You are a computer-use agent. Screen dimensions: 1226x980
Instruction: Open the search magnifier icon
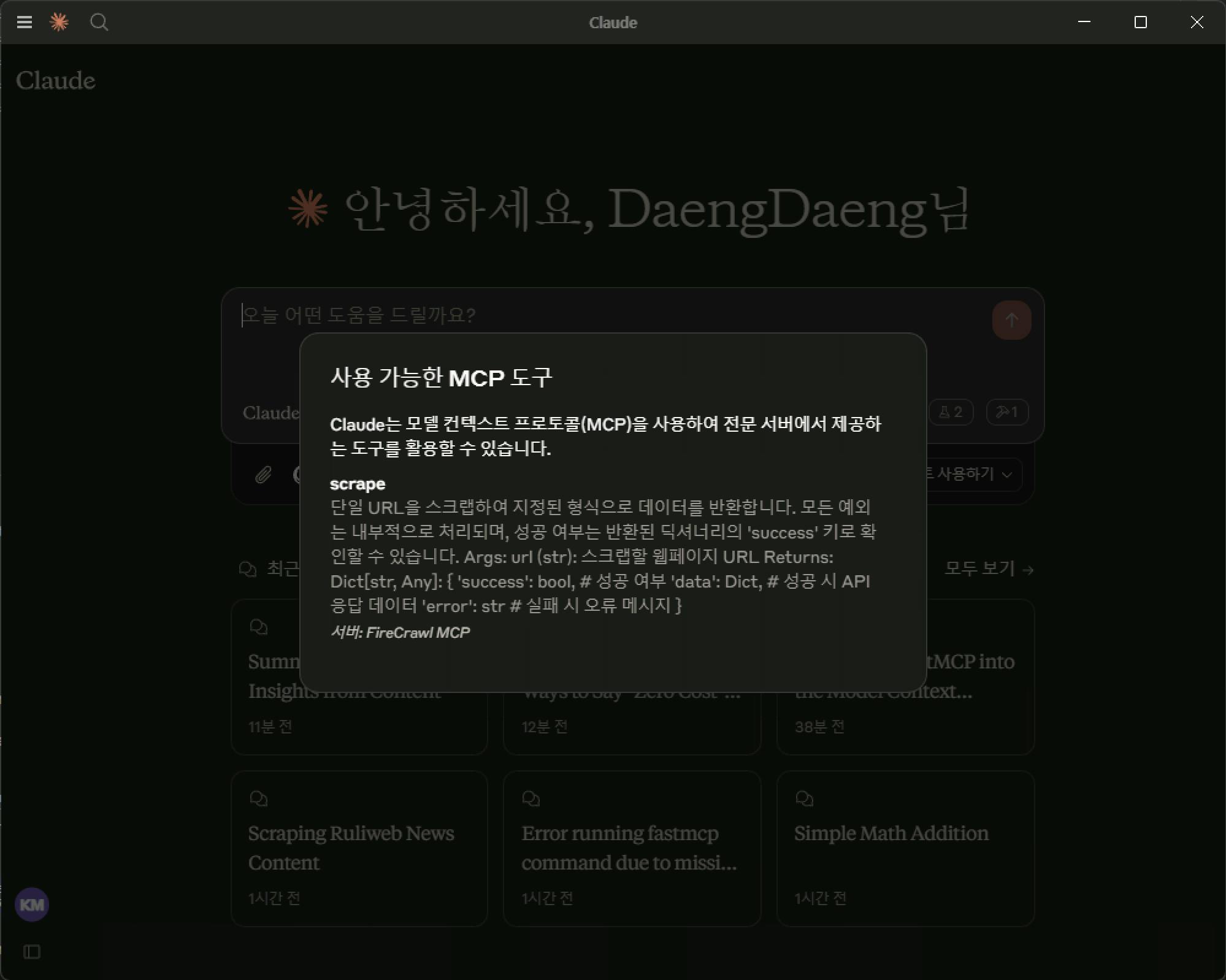(x=99, y=23)
